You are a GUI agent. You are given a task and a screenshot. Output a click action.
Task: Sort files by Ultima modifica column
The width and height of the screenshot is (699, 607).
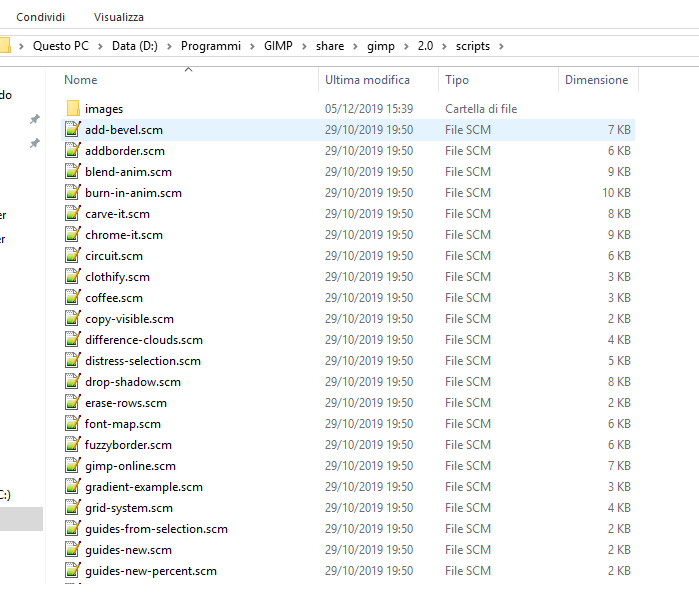[367, 80]
